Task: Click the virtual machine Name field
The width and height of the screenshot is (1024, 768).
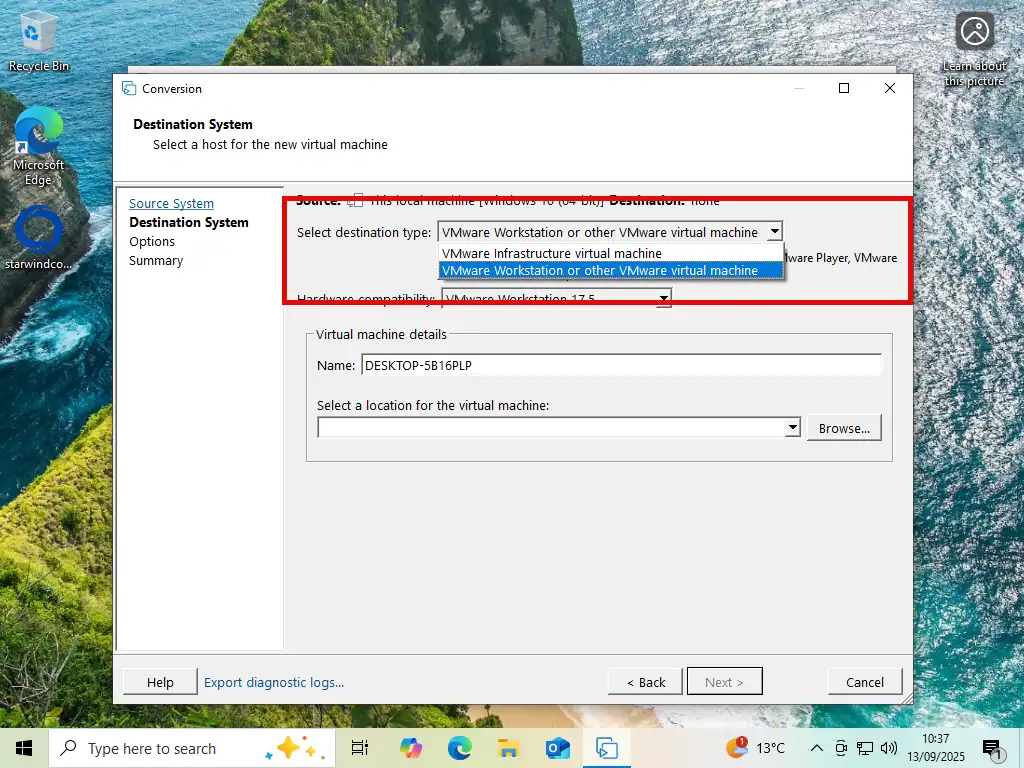Action: 621,365
